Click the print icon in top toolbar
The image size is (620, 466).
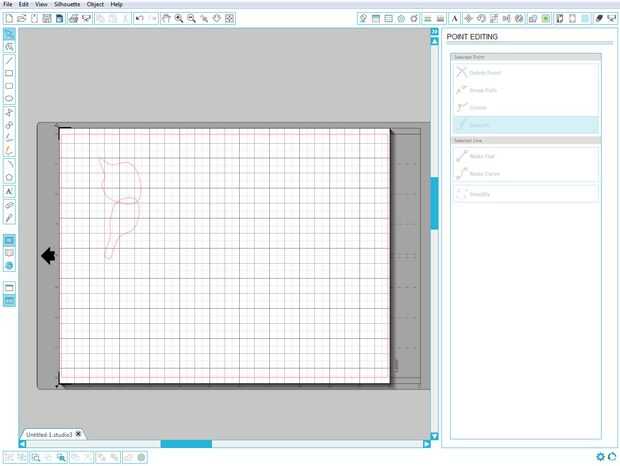point(73,18)
